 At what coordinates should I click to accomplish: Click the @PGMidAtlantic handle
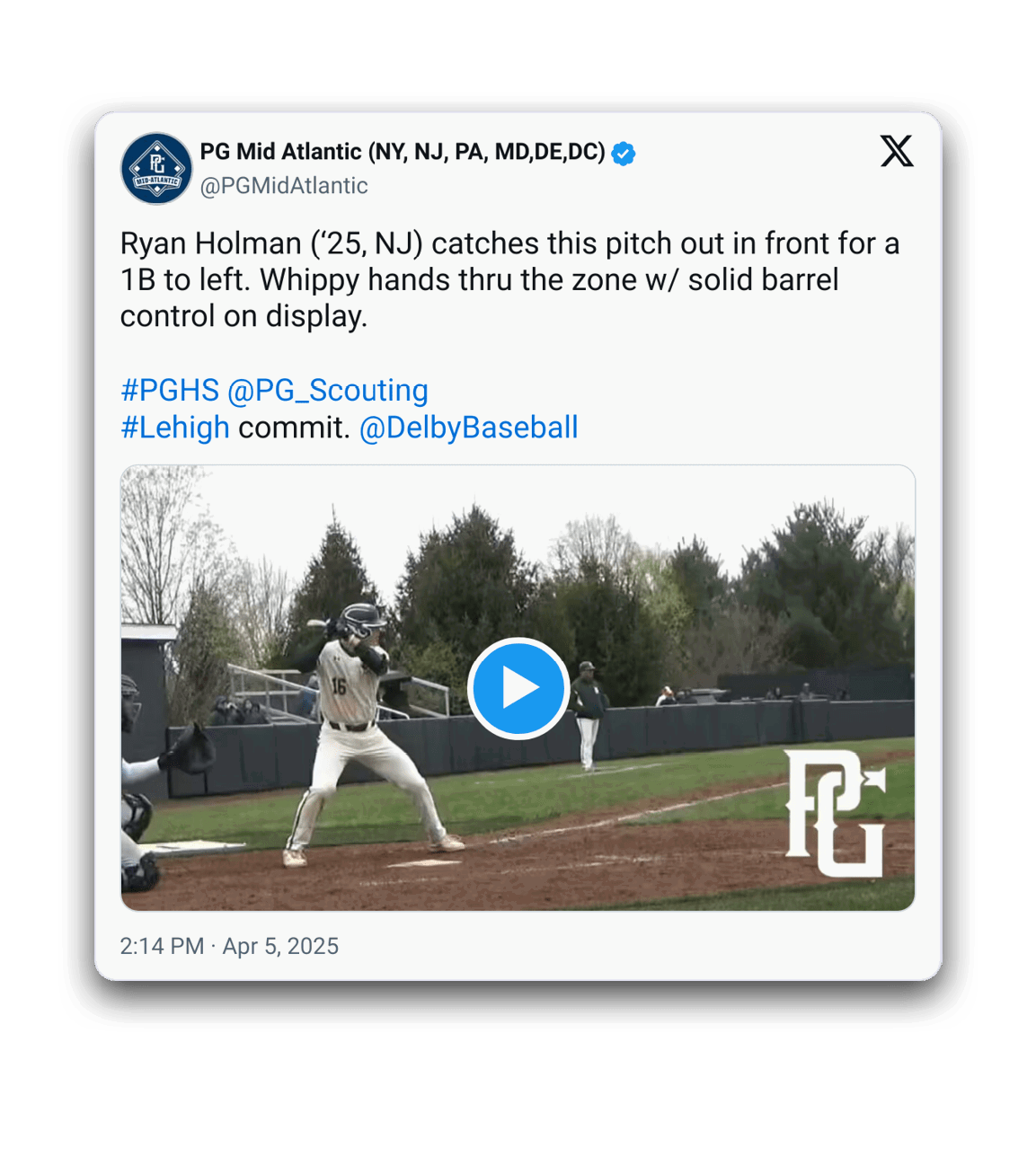click(284, 186)
